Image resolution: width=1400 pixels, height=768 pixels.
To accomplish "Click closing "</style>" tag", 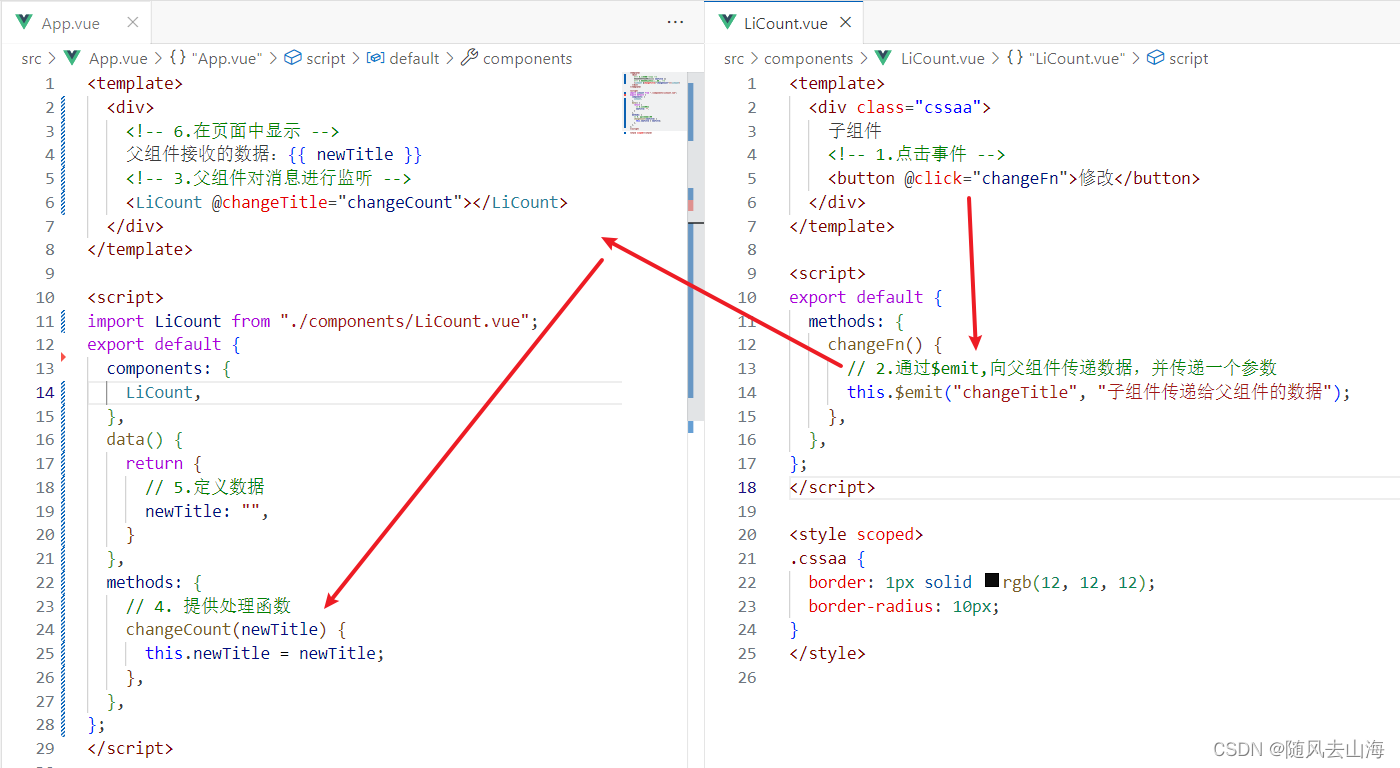I will [827, 653].
